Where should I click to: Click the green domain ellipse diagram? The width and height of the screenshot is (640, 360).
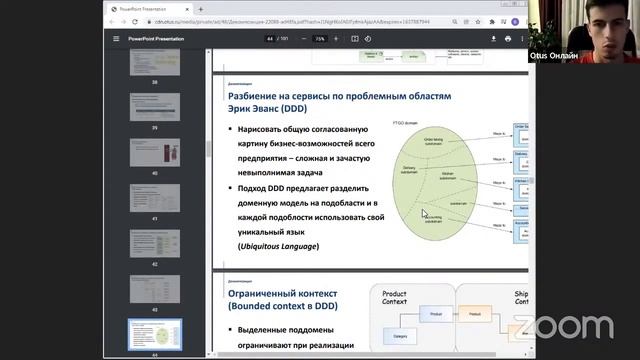[x=435, y=183]
